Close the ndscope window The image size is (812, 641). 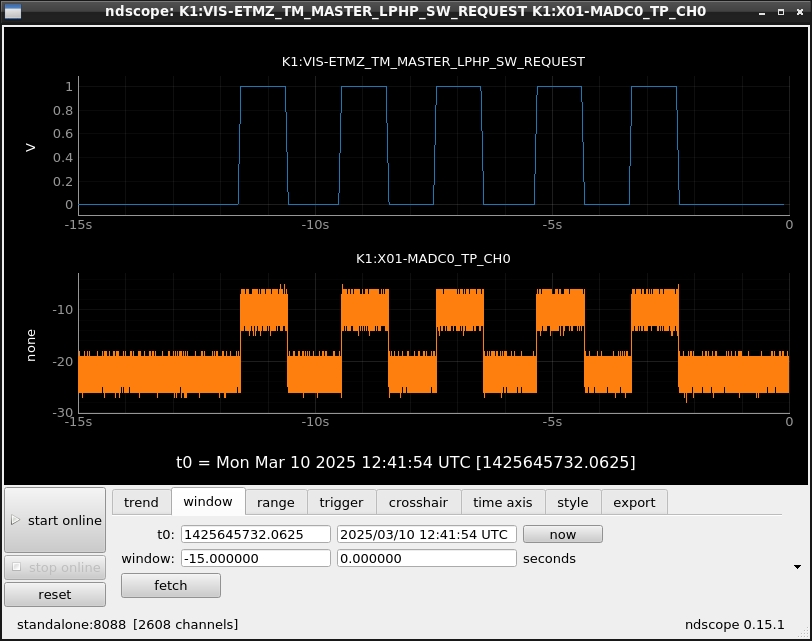click(x=800, y=12)
